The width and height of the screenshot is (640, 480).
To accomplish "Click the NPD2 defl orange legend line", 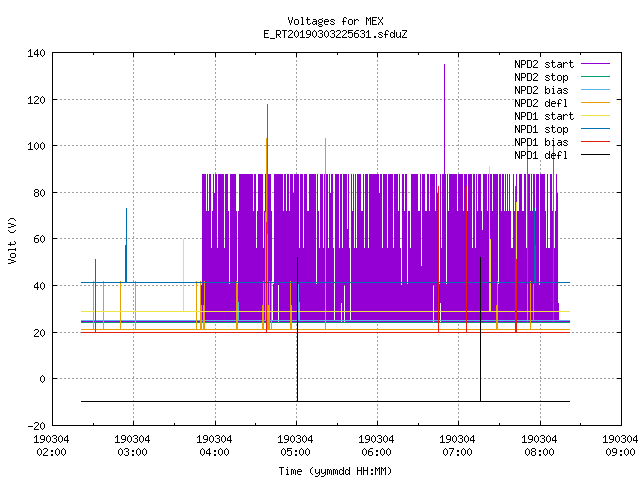I will pos(595,102).
